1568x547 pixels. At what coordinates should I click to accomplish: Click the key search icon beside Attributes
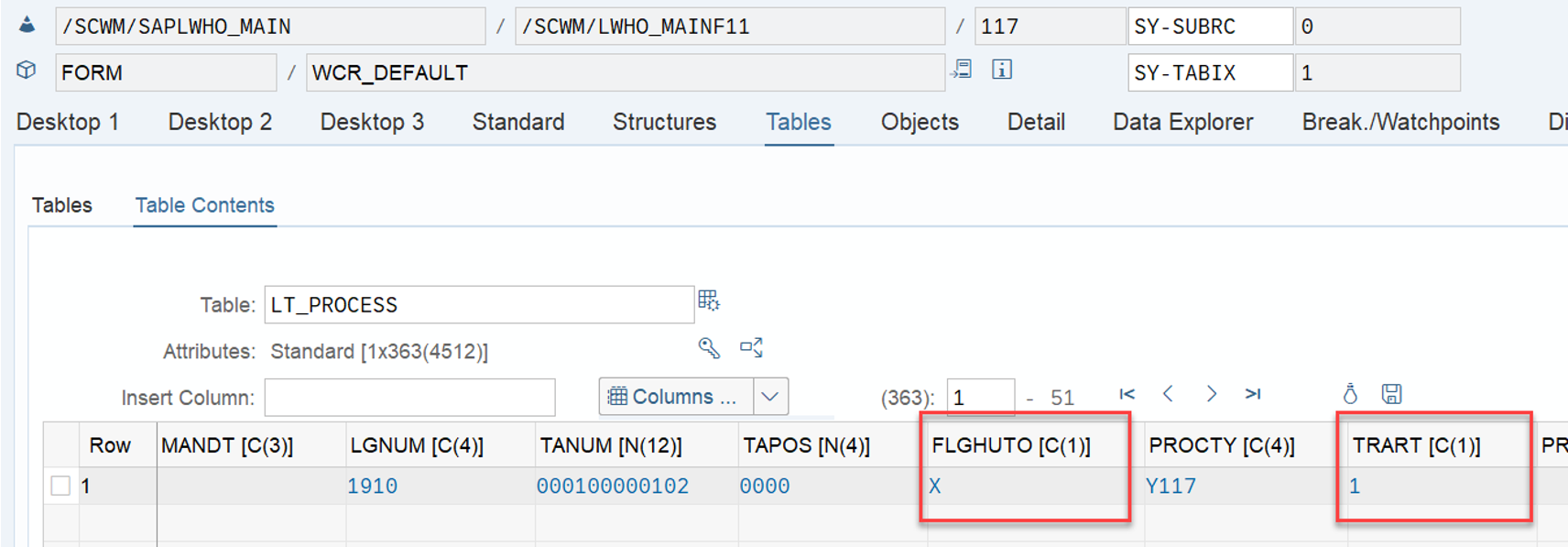pyautogui.click(x=709, y=348)
